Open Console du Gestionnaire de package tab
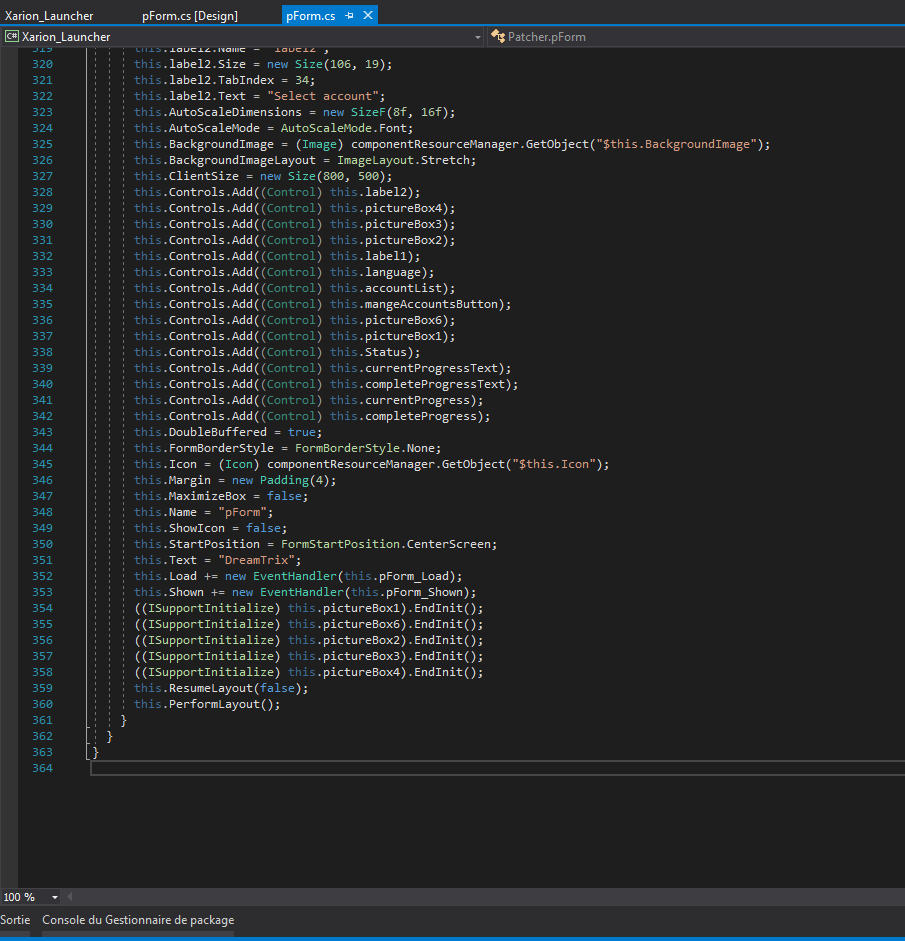Screen dimensions: 905x941 138,920
